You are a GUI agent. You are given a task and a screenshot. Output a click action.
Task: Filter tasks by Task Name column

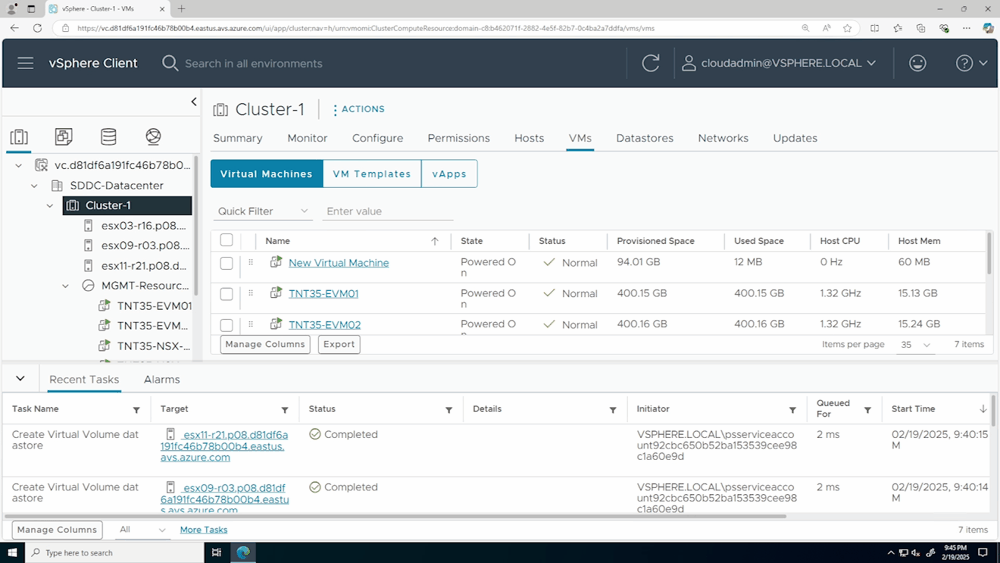coord(136,410)
